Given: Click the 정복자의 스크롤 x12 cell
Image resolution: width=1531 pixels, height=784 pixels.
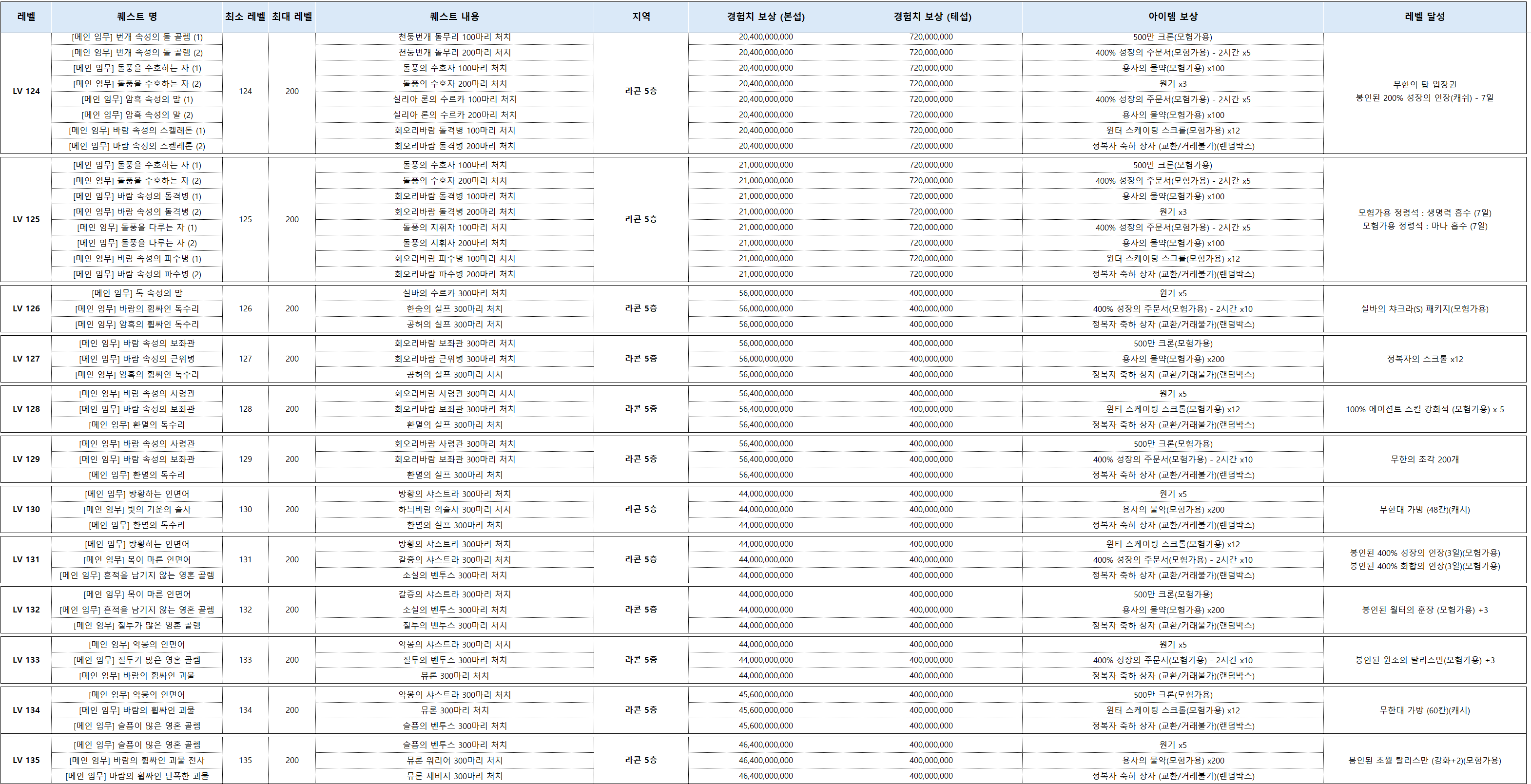Looking at the screenshot, I should point(1424,359).
